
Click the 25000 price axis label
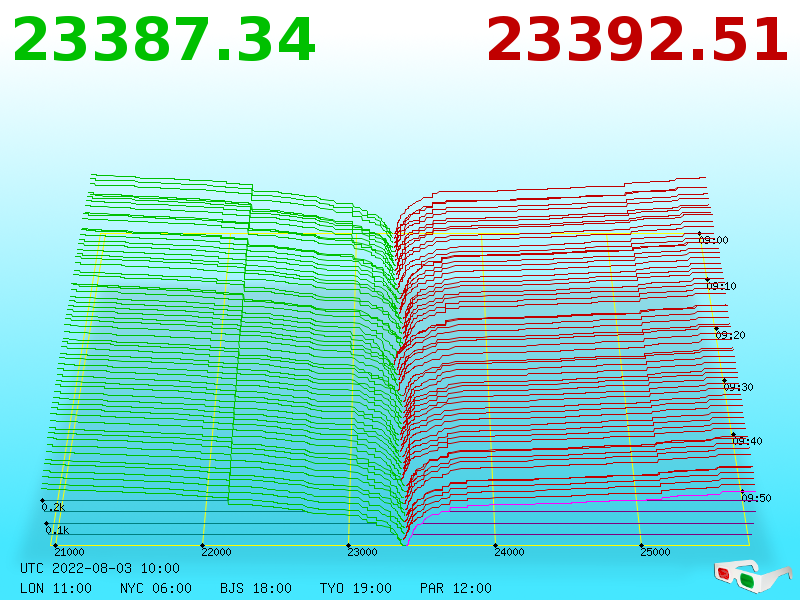[x=655, y=552]
